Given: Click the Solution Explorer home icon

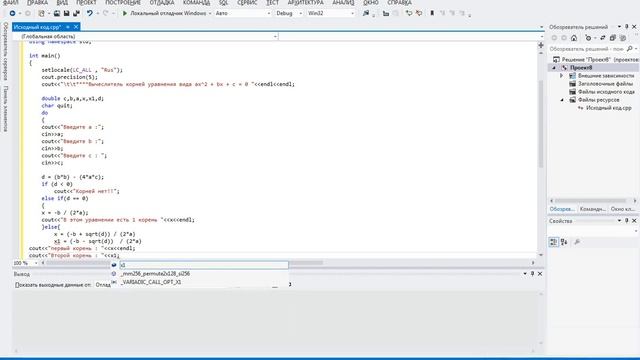Looking at the screenshot, I should coord(574,38).
